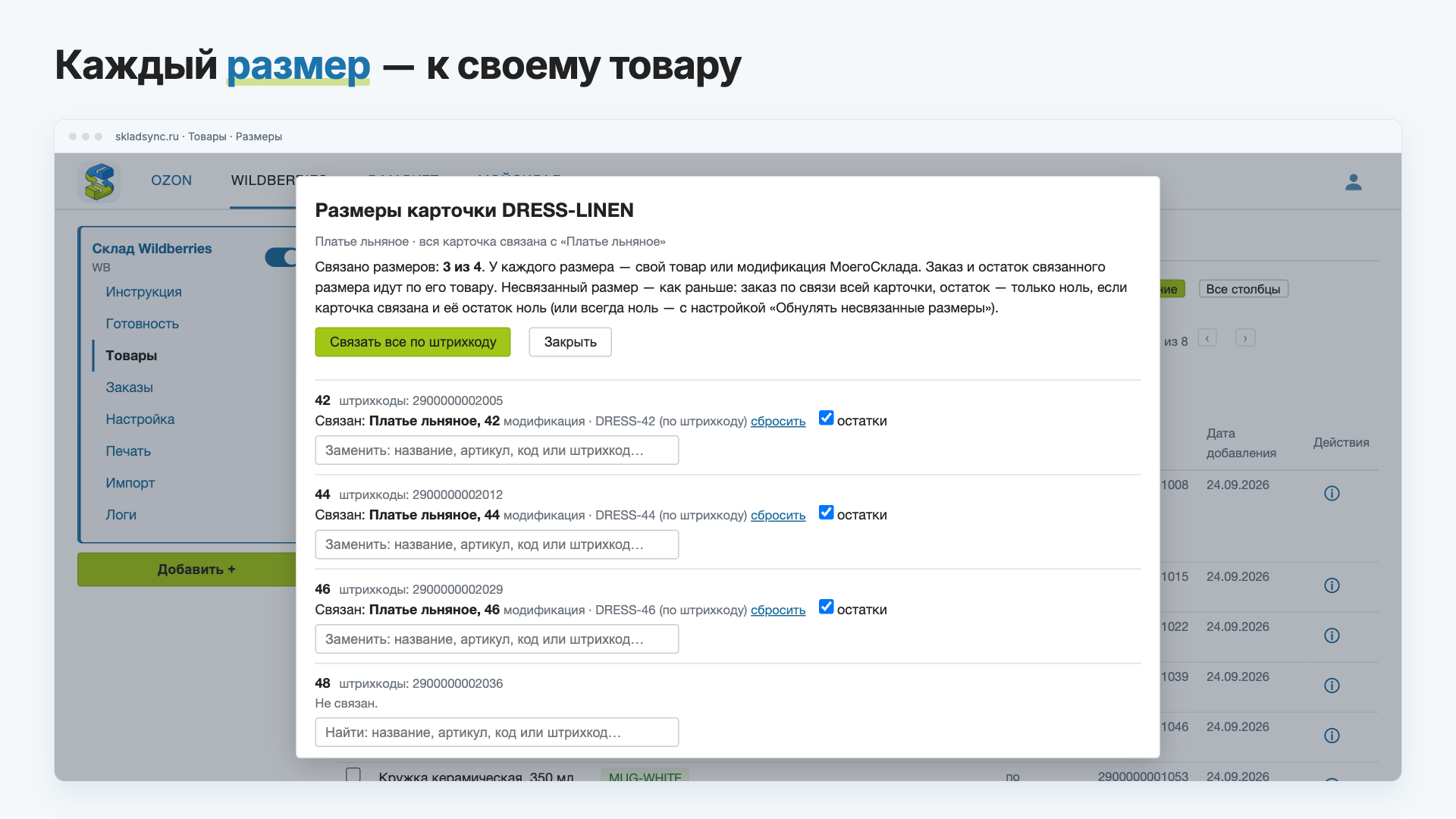Click the Размеры карточки DRESS-LINEN title
1456x819 pixels.
474,210
